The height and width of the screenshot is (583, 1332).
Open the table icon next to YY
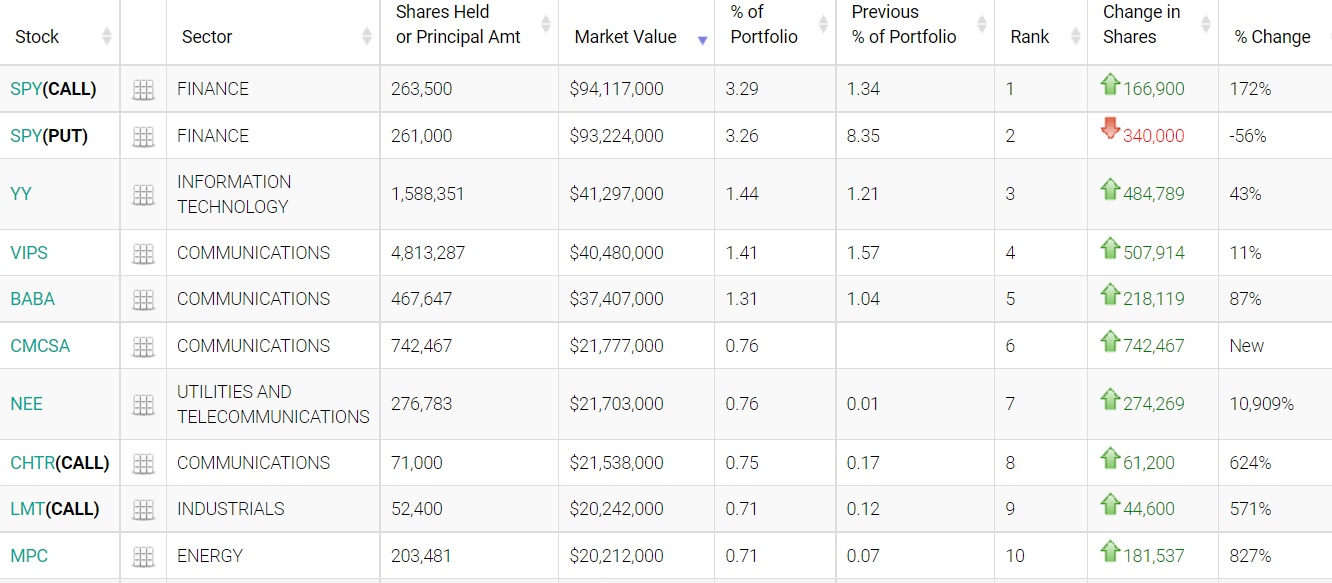(143, 195)
